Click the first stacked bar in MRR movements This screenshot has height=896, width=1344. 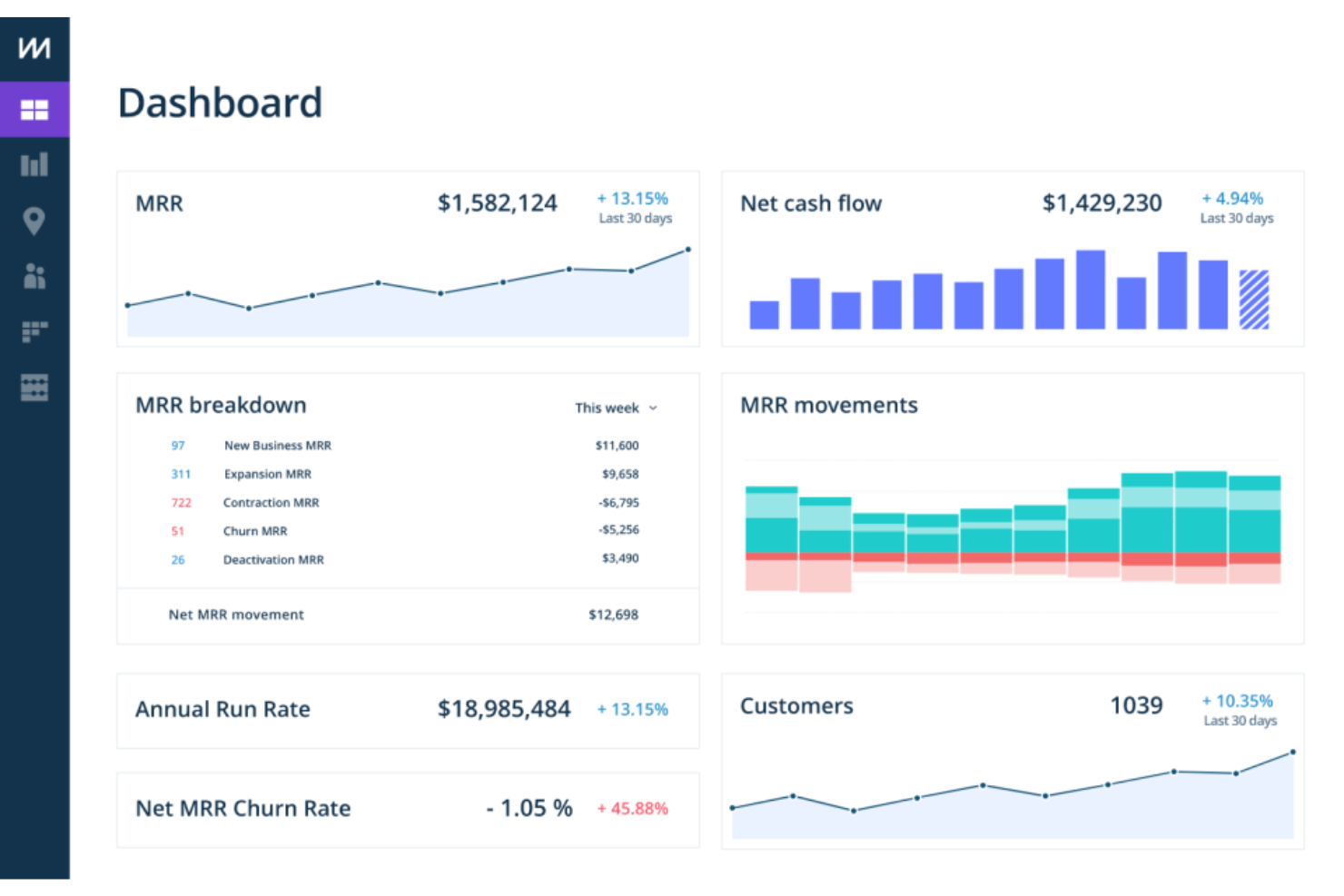point(771,538)
